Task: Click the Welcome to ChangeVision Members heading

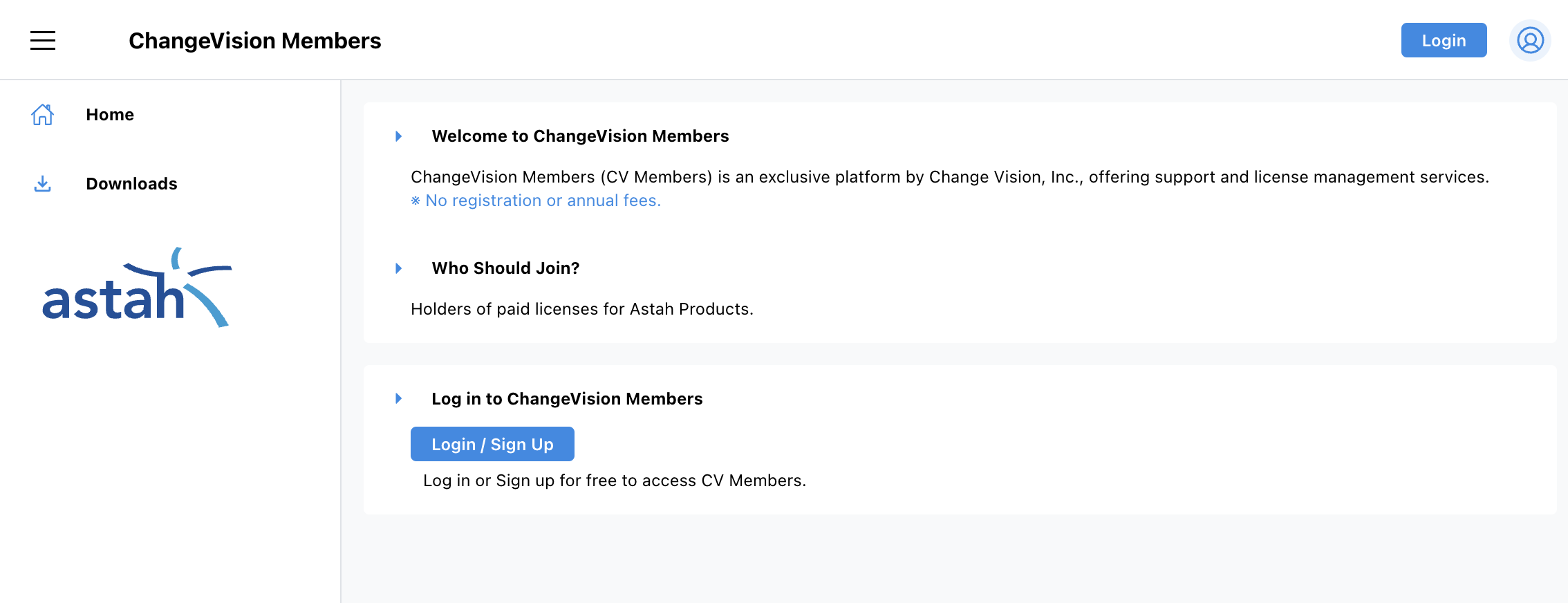Action: [580, 136]
